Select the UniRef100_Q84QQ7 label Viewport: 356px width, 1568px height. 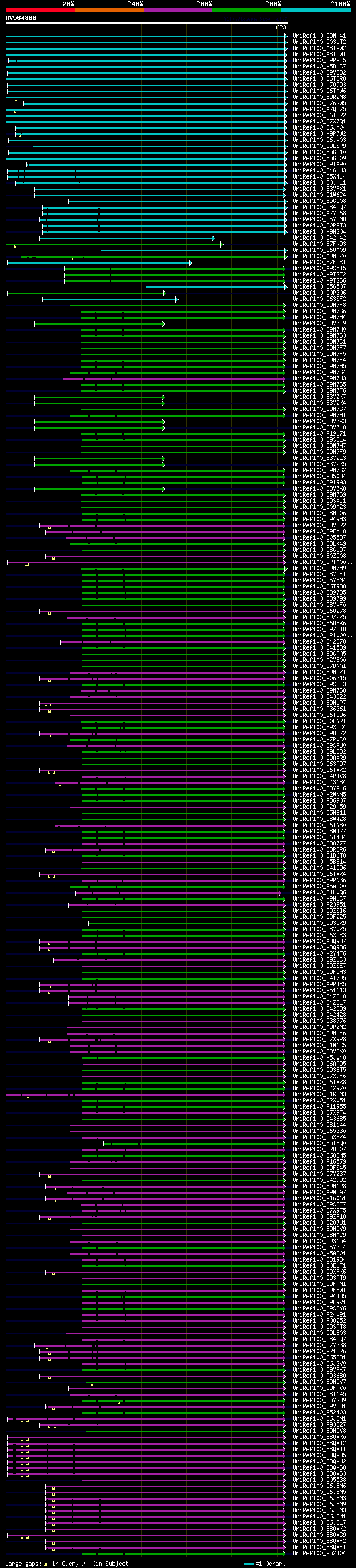[319, 207]
